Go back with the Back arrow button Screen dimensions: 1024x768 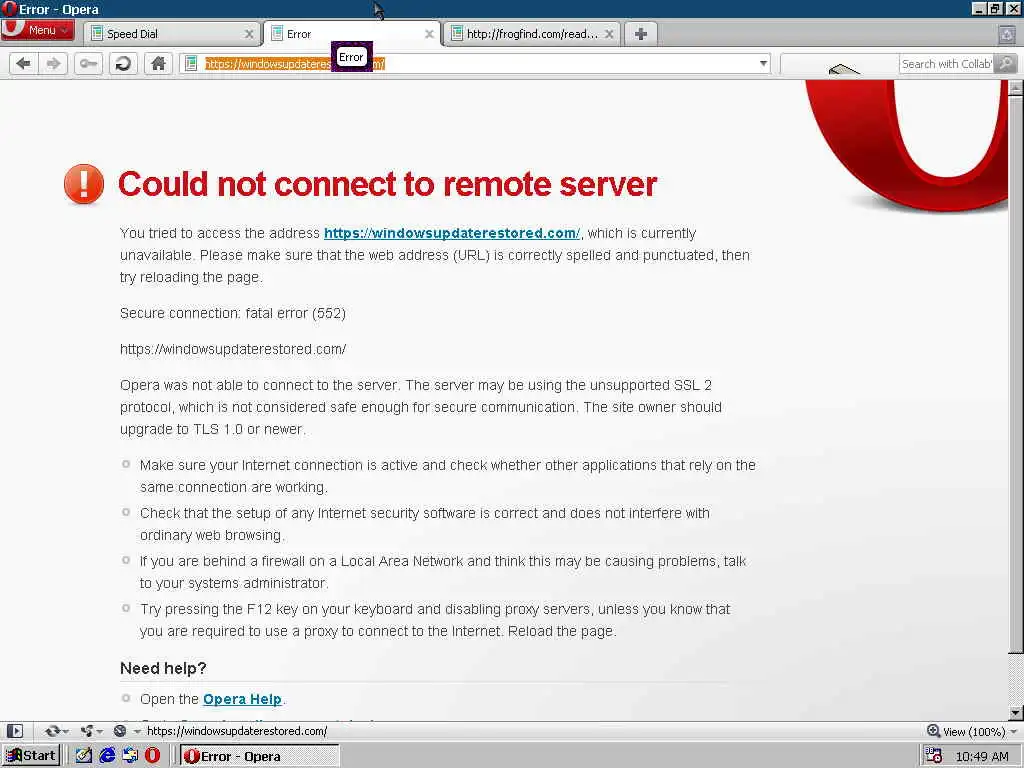point(24,63)
